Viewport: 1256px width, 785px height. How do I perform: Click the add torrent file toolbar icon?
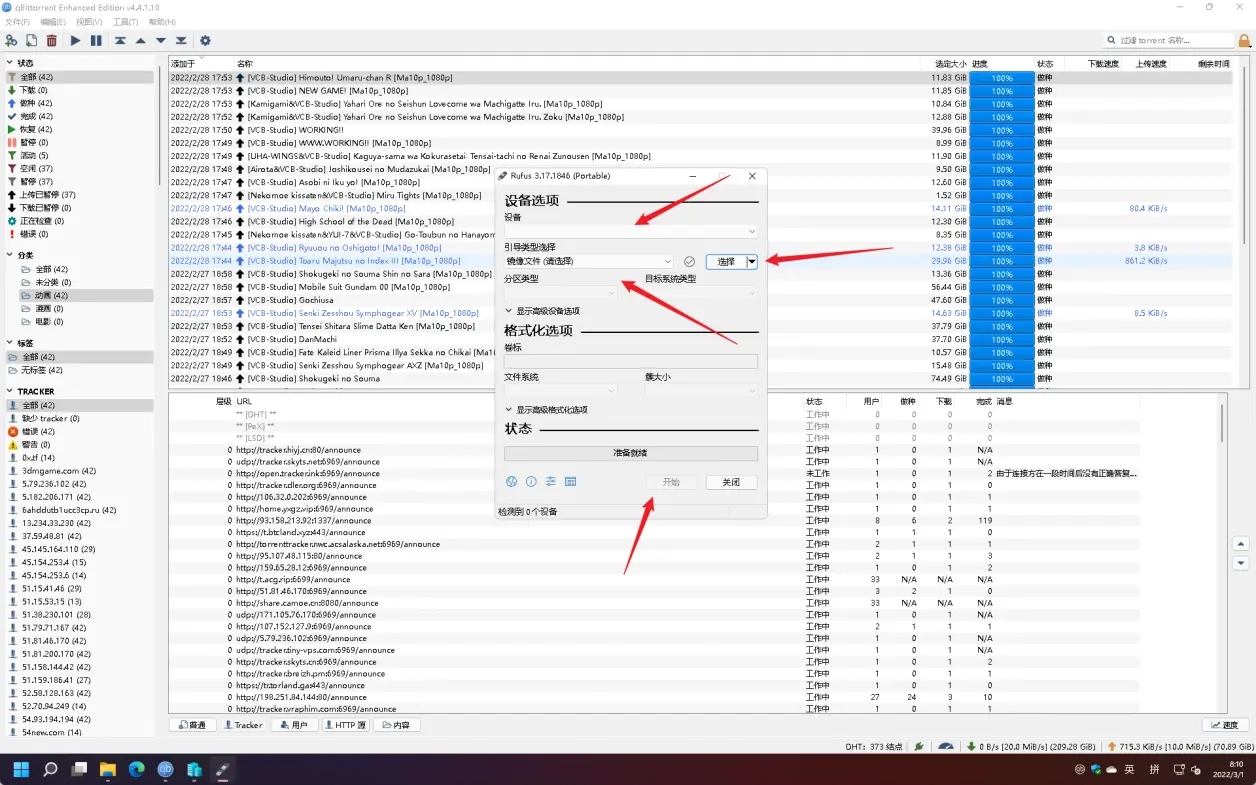pyautogui.click(x=31, y=41)
